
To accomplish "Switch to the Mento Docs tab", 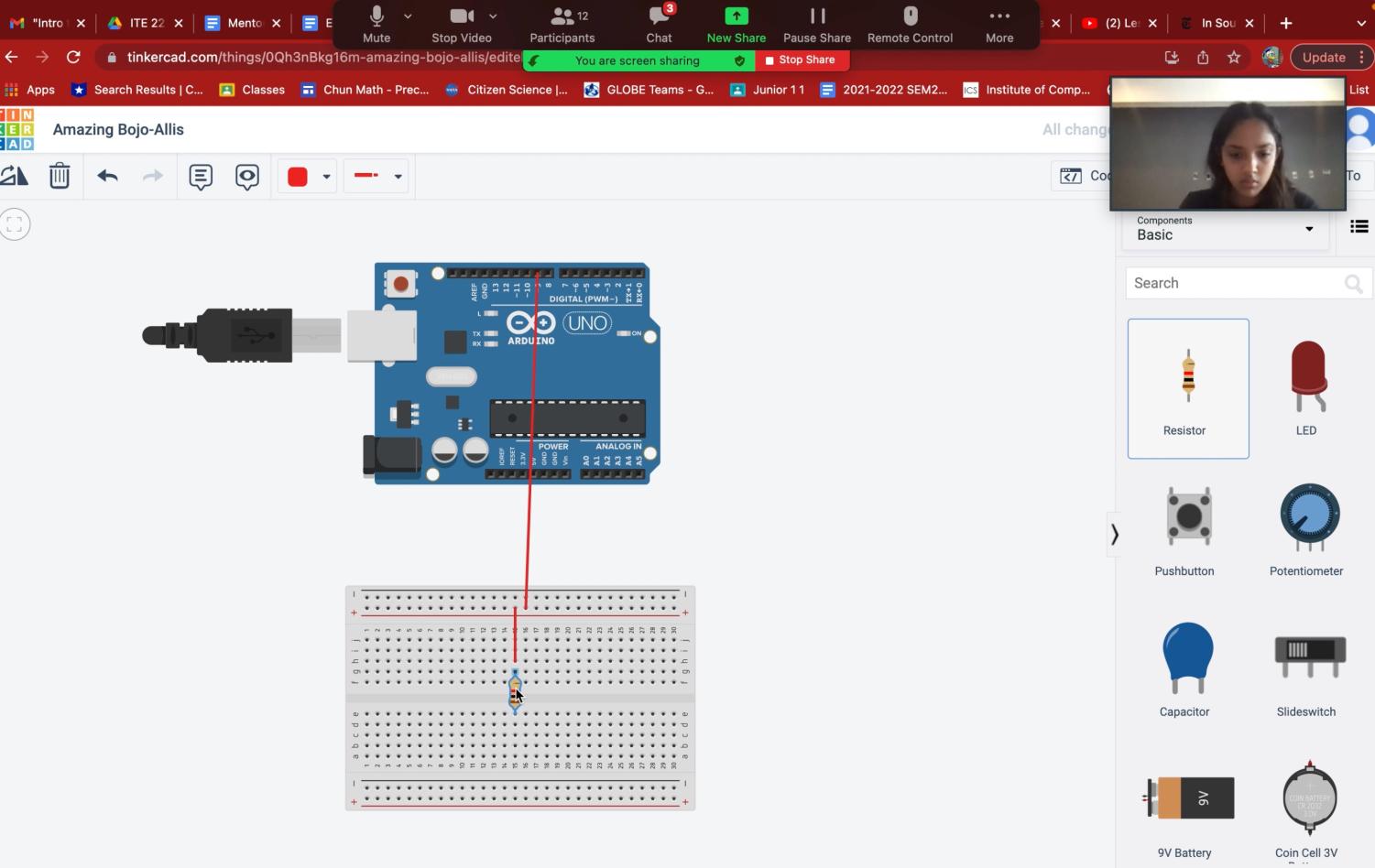I will [x=243, y=23].
